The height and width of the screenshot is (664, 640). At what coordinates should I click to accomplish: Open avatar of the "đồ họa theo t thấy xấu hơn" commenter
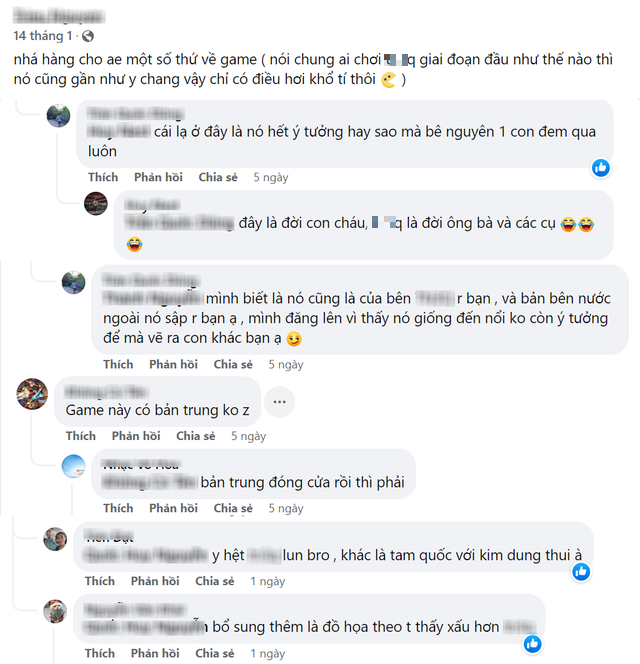pos(55,611)
